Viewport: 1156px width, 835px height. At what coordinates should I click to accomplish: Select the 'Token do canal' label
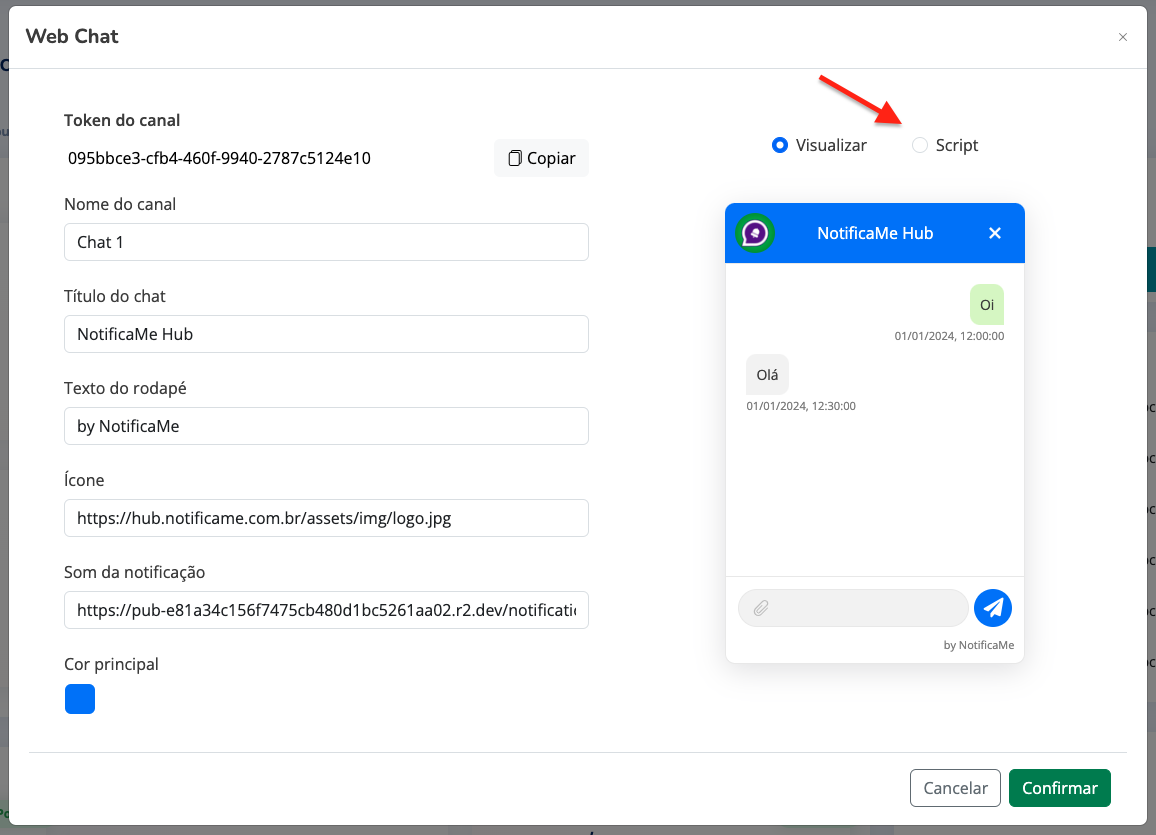point(122,120)
